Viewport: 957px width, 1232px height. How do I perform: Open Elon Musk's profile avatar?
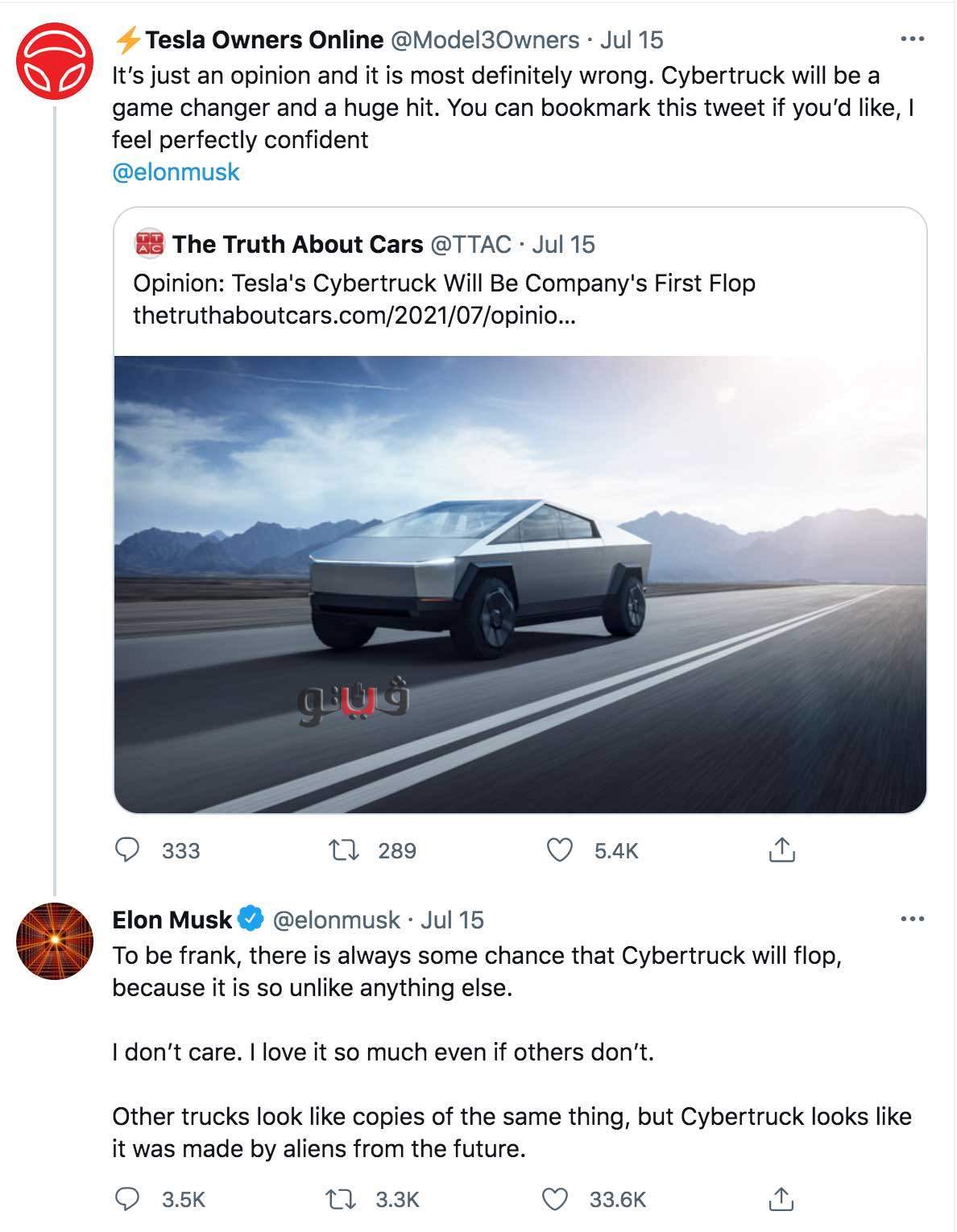pos(56,941)
